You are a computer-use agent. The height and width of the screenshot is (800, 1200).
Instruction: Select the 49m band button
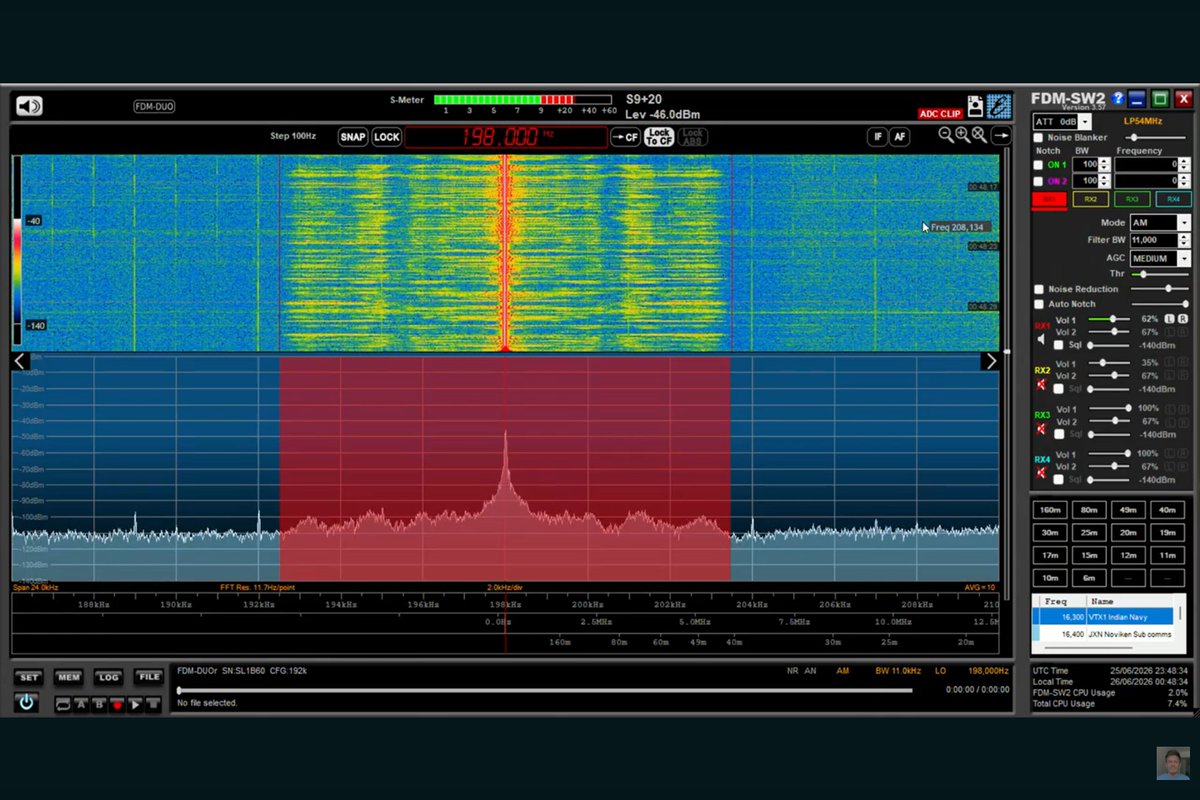pos(1127,510)
